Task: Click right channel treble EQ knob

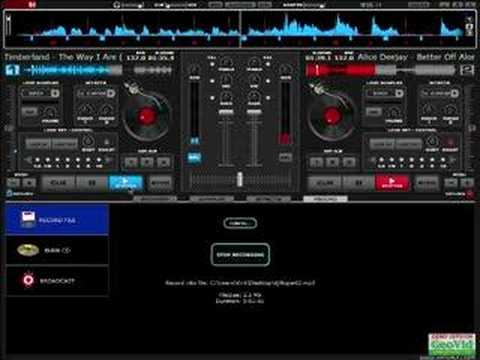Action: click(254, 62)
